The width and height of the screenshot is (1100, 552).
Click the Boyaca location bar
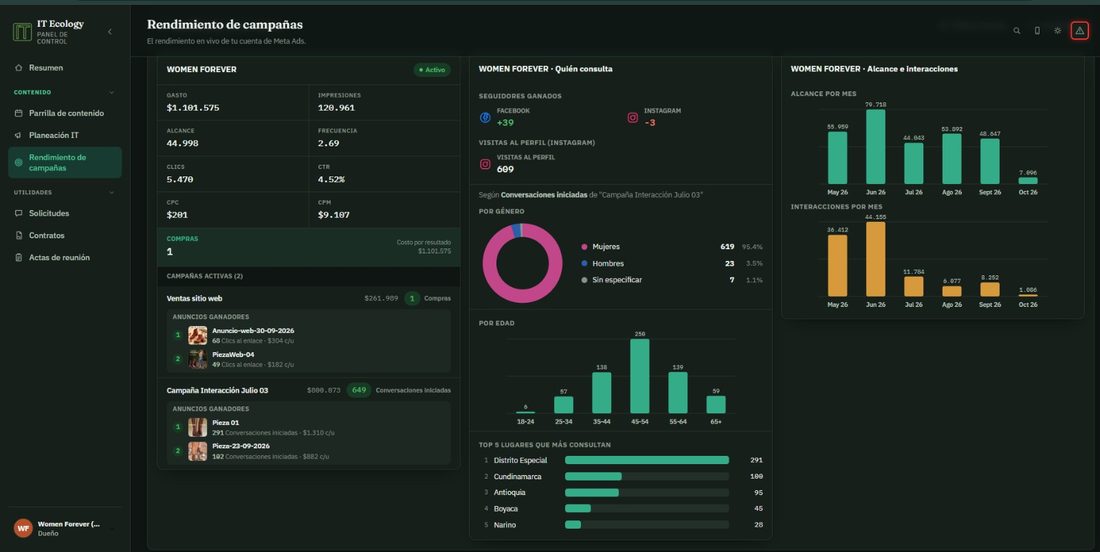578,509
